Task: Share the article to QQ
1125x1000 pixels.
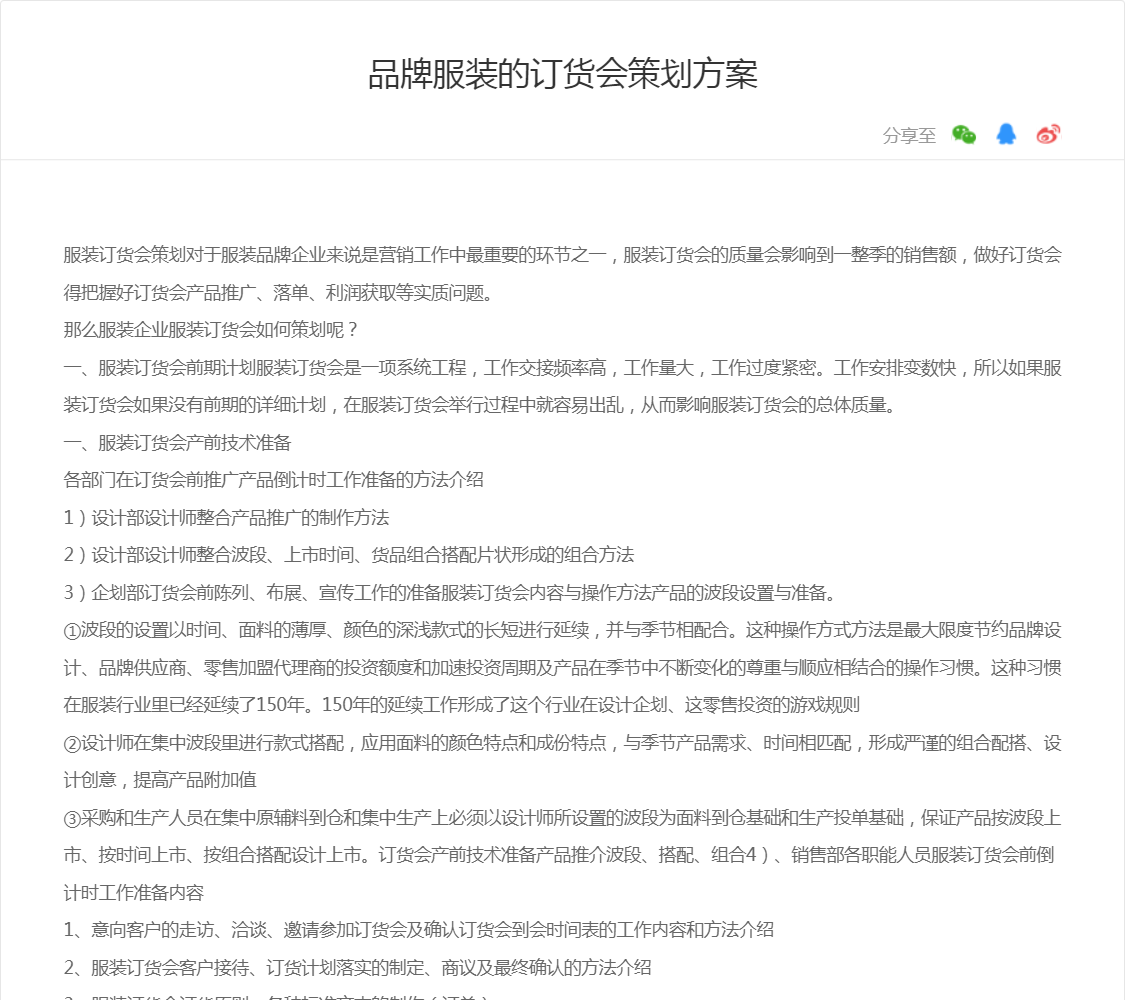Action: click(1006, 134)
